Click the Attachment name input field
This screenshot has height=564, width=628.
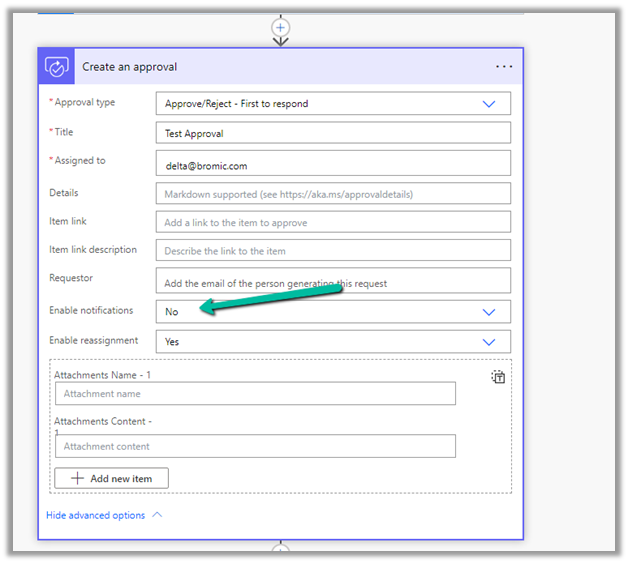tap(255, 394)
